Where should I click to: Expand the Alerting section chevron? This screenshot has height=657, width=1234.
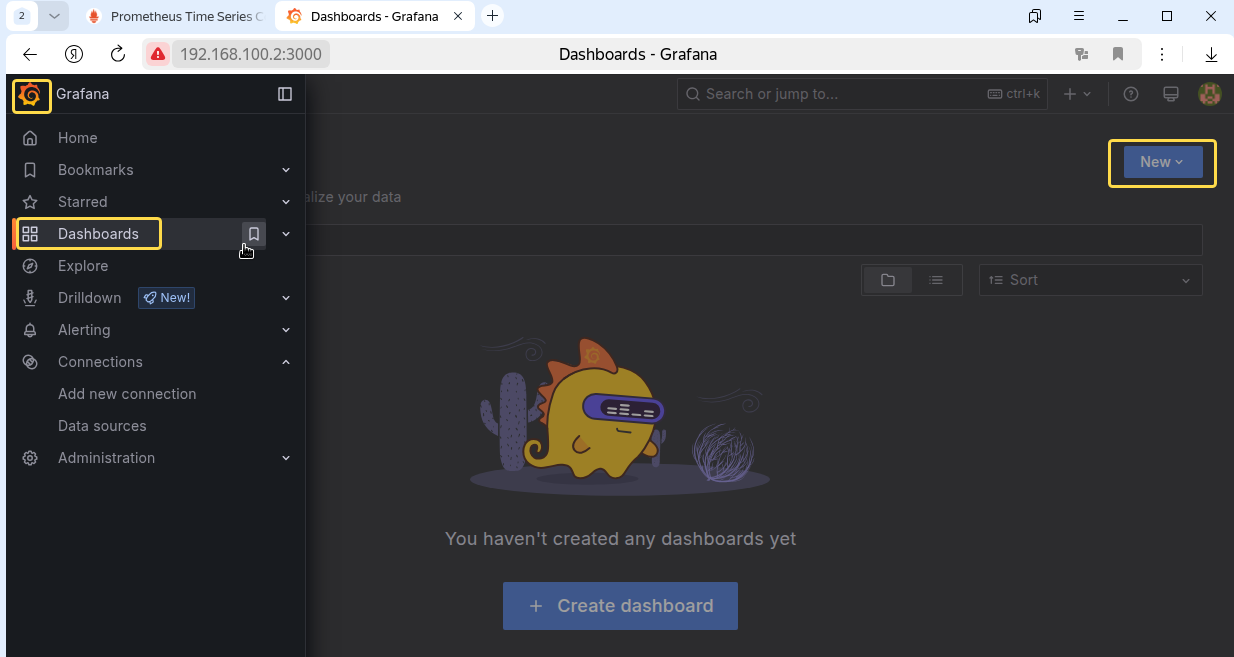(286, 330)
